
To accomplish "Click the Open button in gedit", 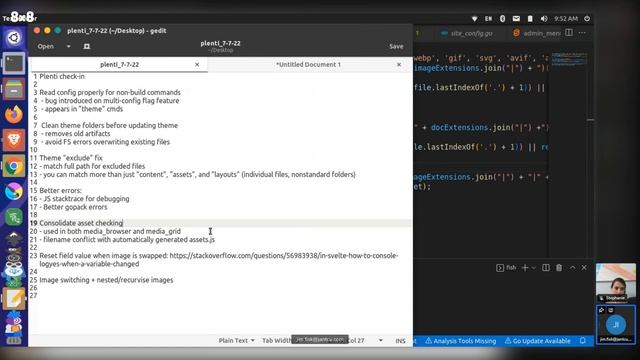I will tap(45, 47).
